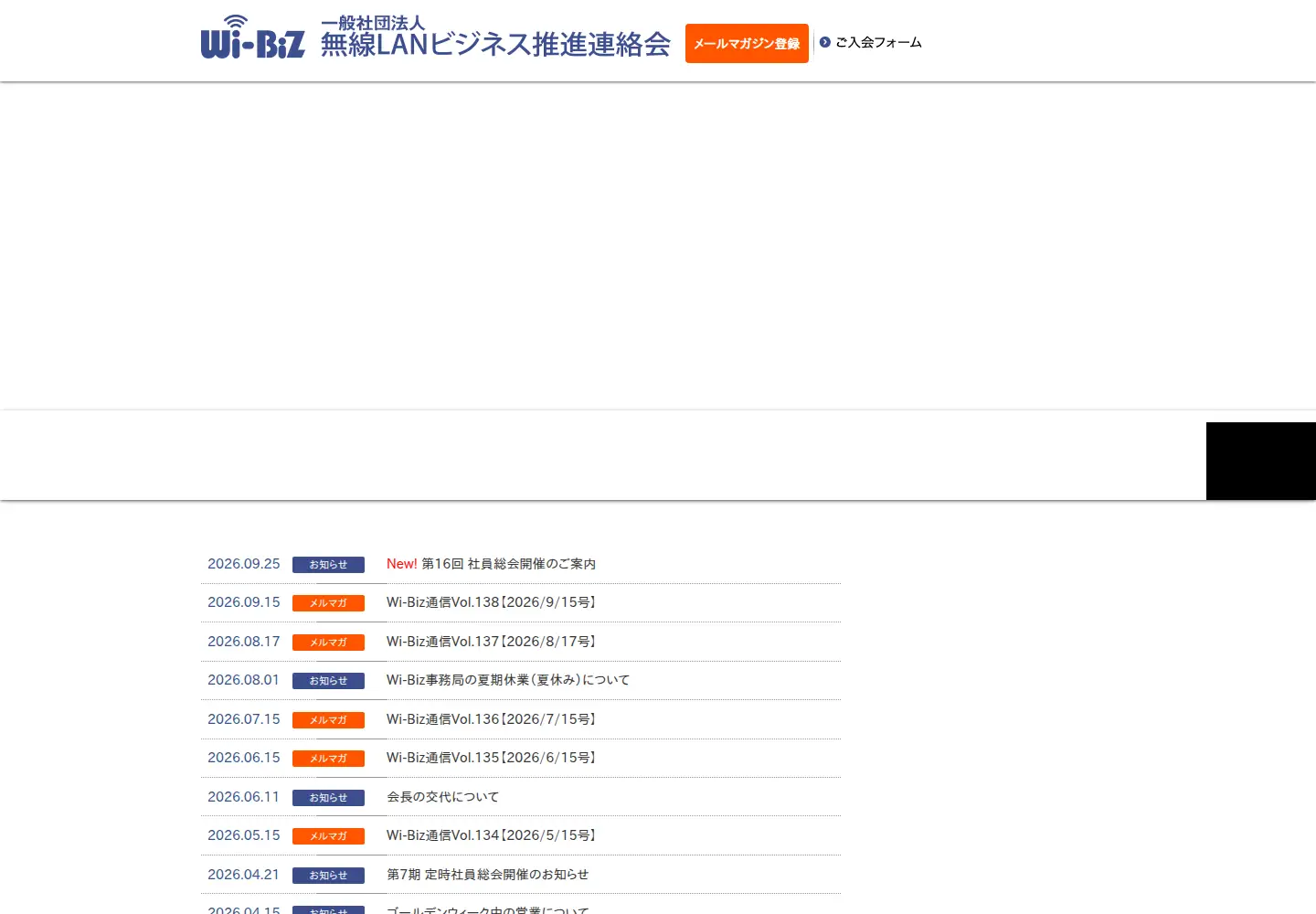Open Wi-Biz通信Vol.138【2026/9/15号】

click(x=492, y=602)
